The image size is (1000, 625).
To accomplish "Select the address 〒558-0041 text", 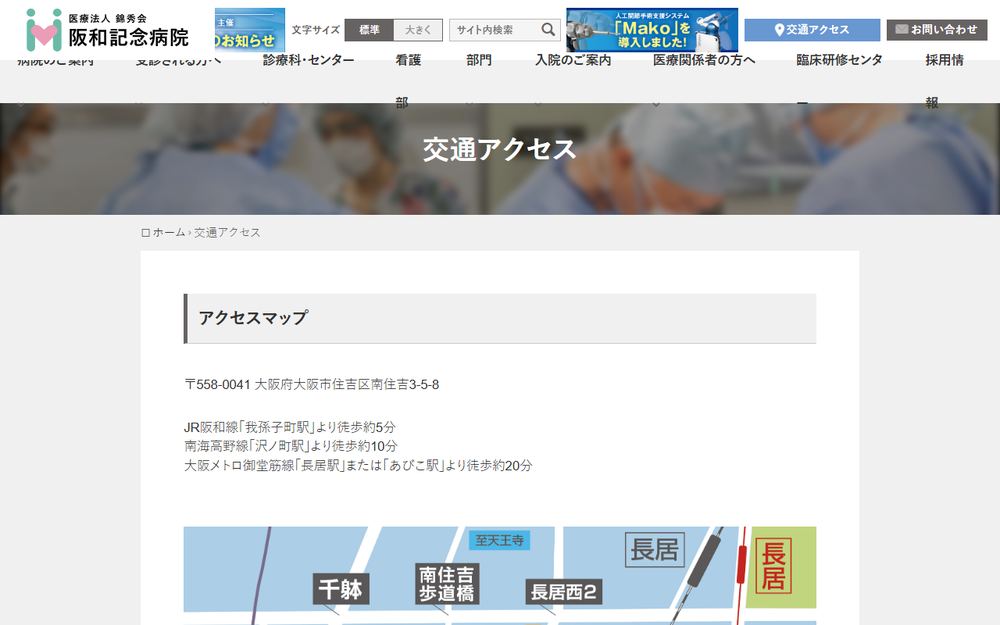I will coord(311,385).
